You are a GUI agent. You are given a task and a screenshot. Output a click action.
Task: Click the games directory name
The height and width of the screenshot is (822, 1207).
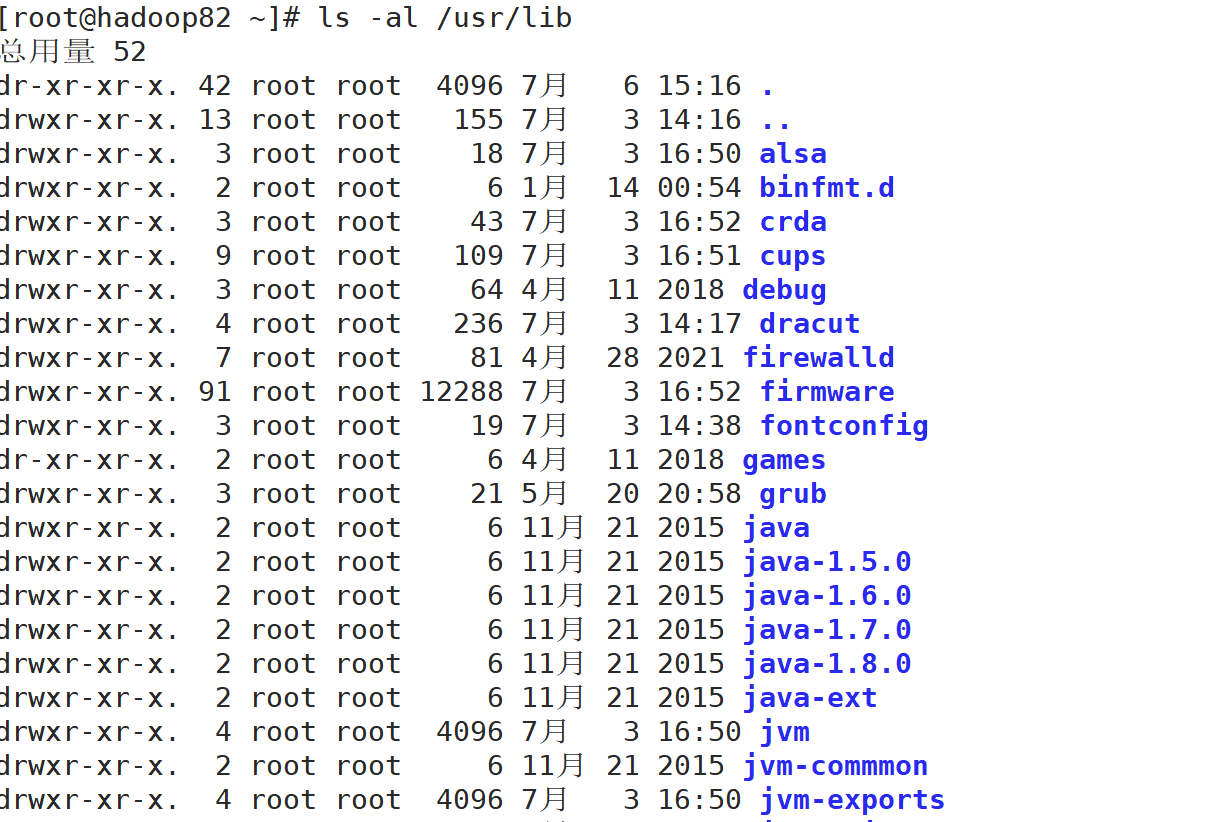[784, 460]
